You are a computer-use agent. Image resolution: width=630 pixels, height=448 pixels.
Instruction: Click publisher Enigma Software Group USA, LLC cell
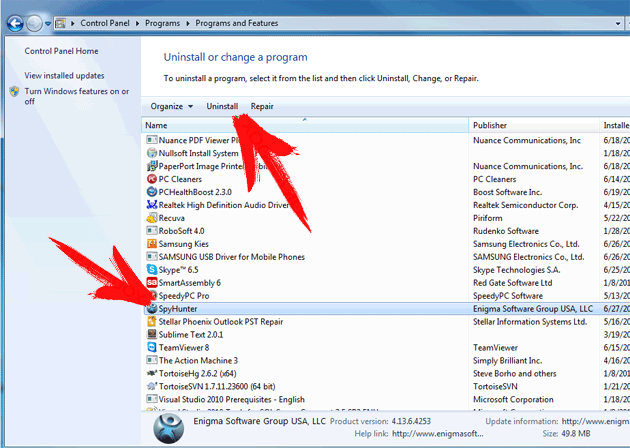(533, 309)
